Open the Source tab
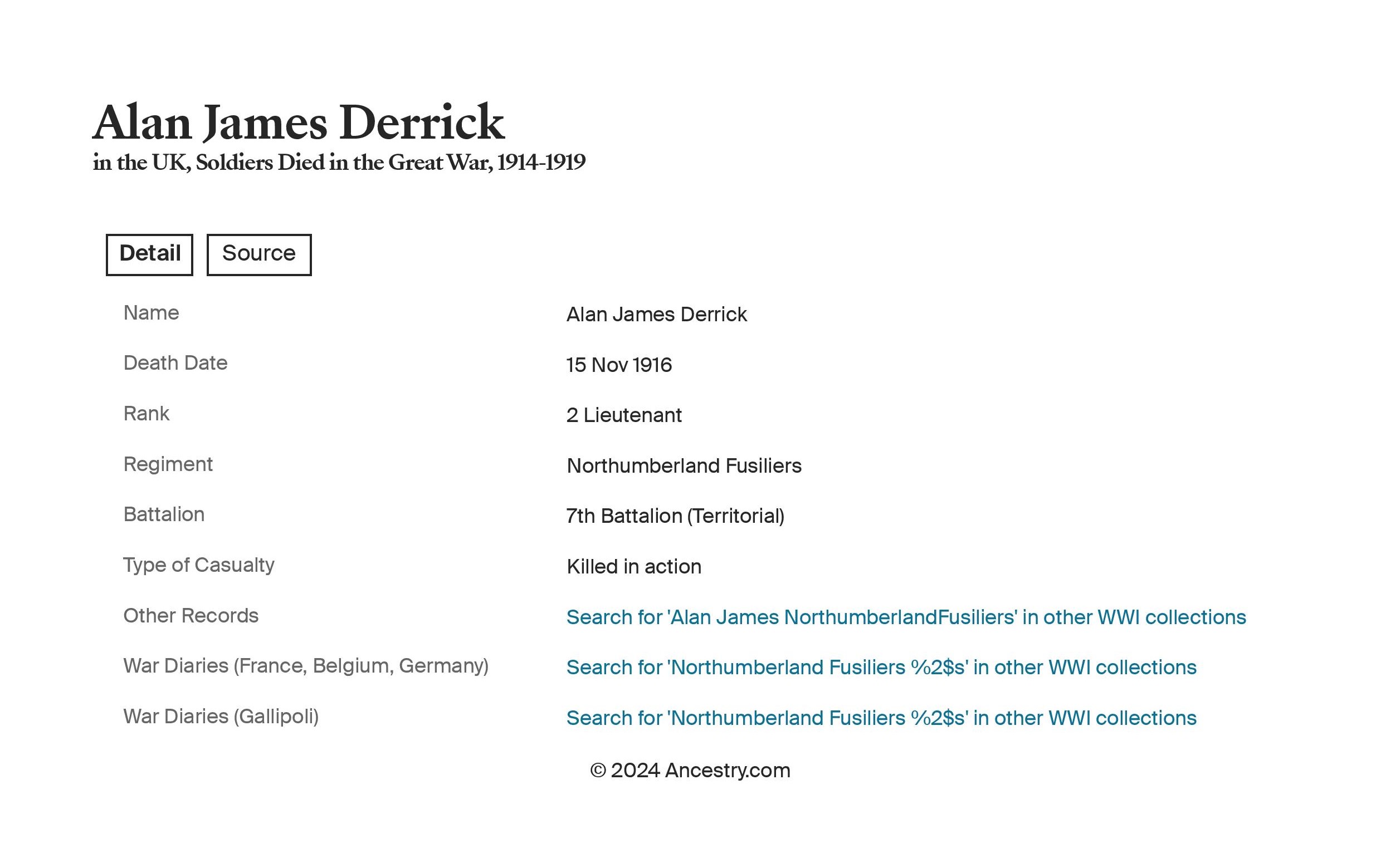 [x=258, y=254]
